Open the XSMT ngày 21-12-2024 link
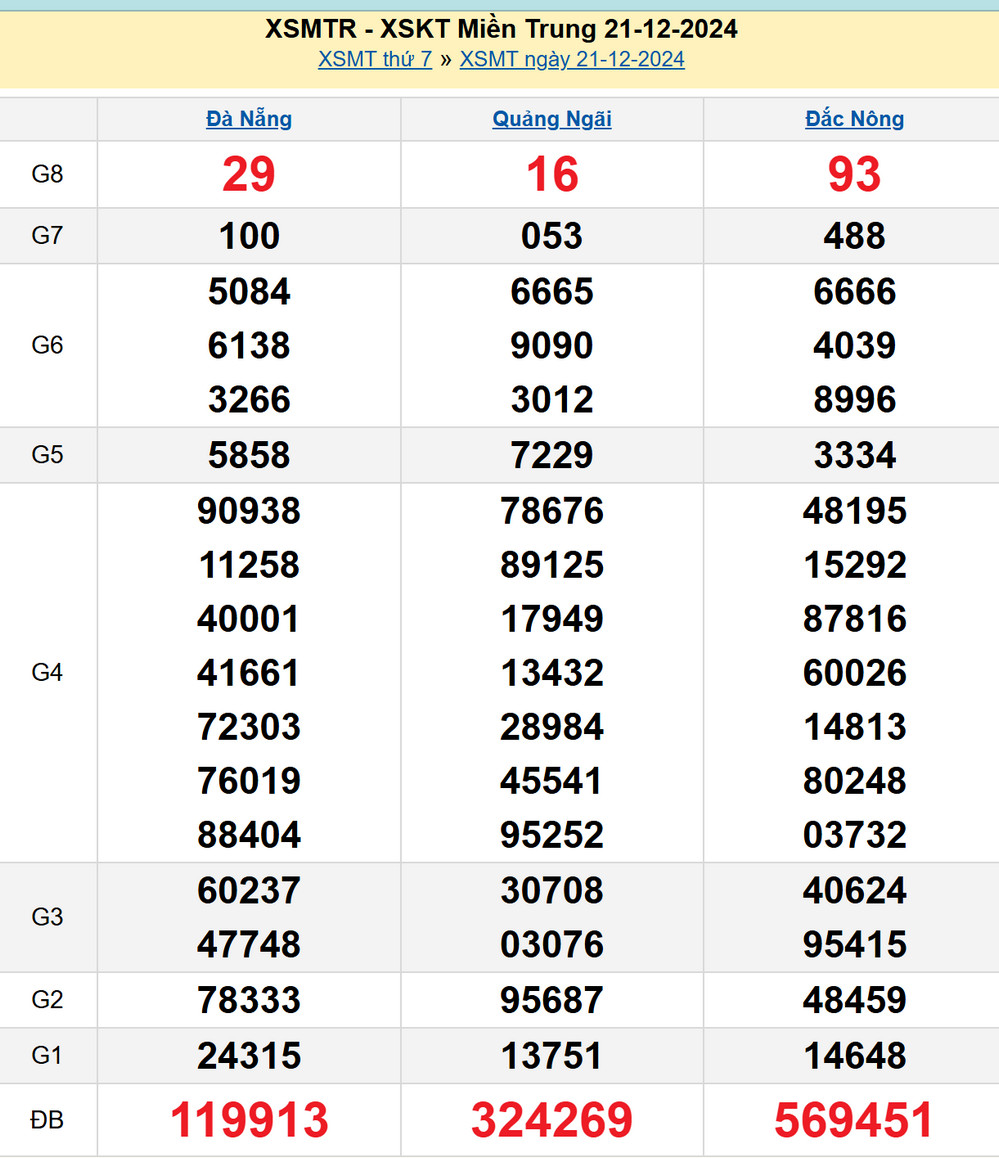 (x=572, y=59)
